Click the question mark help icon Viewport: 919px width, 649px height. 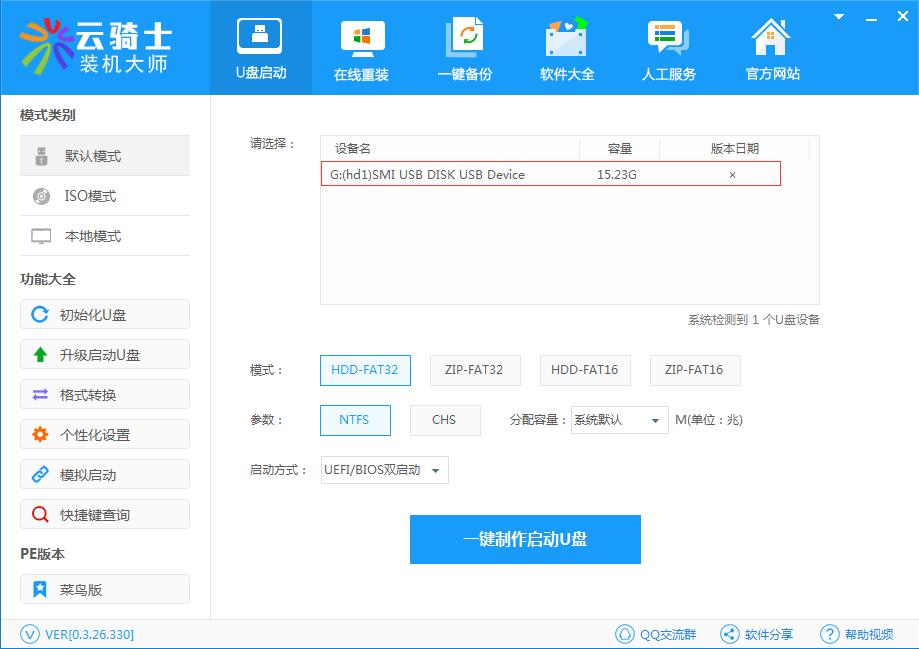(829, 634)
